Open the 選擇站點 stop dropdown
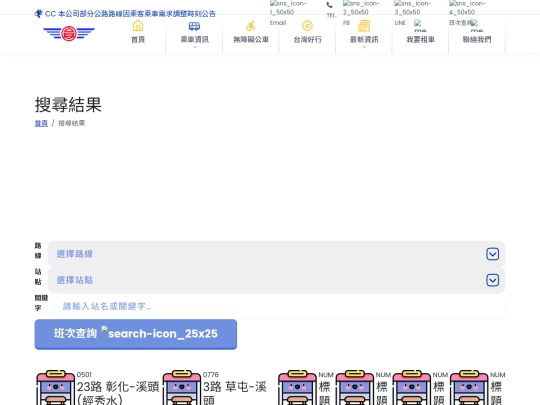Viewport: 540px width, 405px height. coord(276,280)
